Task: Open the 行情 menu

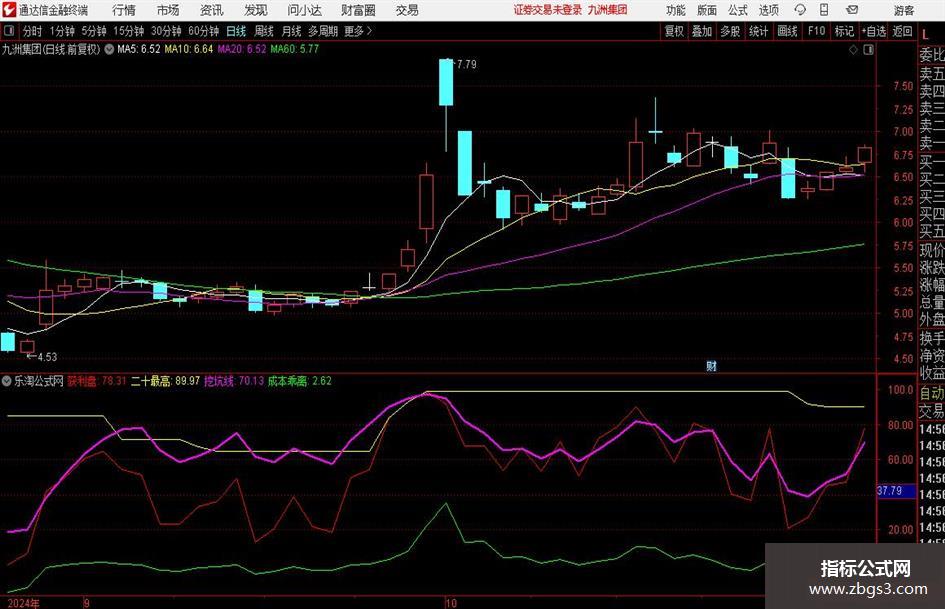Action: (x=124, y=10)
